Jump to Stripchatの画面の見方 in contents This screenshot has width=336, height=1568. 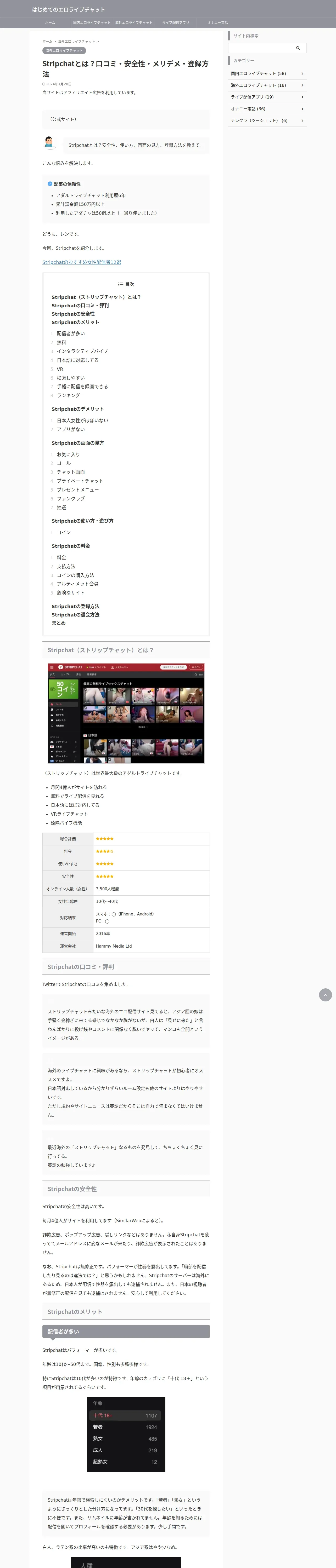(77, 443)
